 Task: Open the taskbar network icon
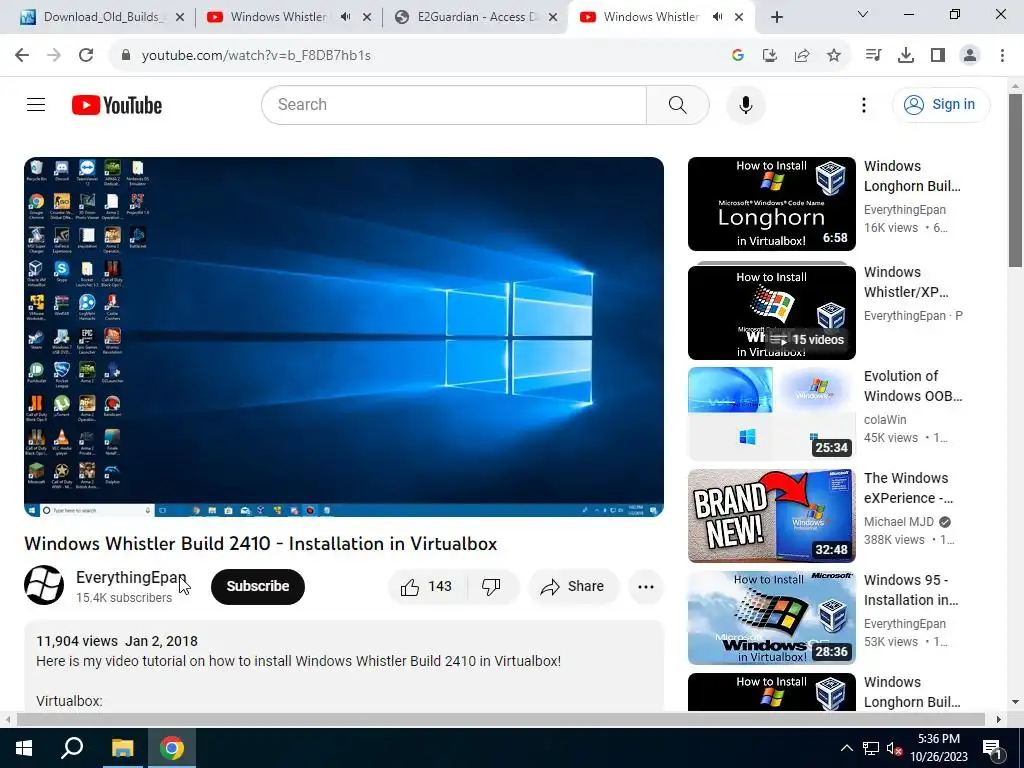871,749
